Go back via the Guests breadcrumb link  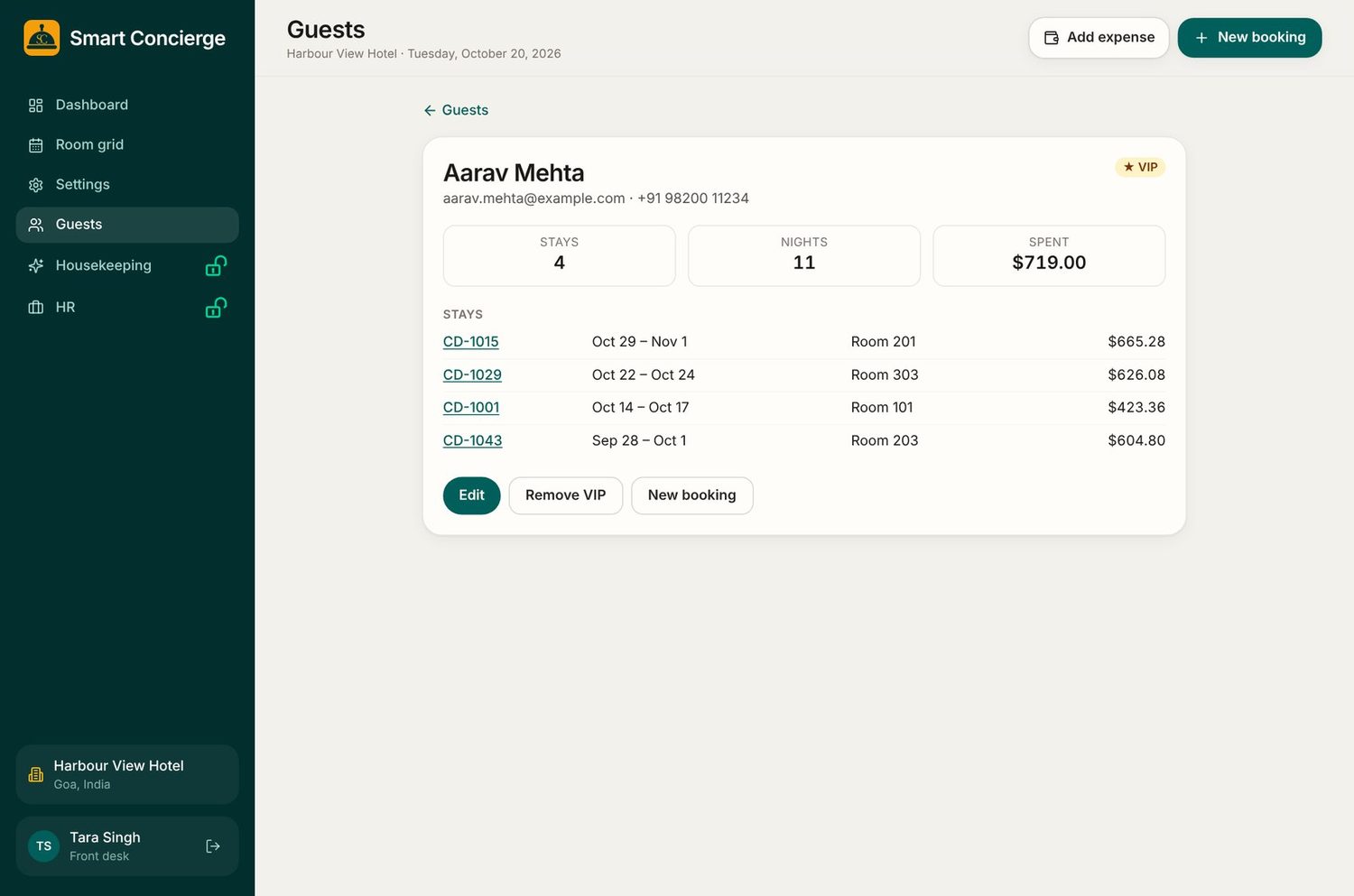(456, 110)
